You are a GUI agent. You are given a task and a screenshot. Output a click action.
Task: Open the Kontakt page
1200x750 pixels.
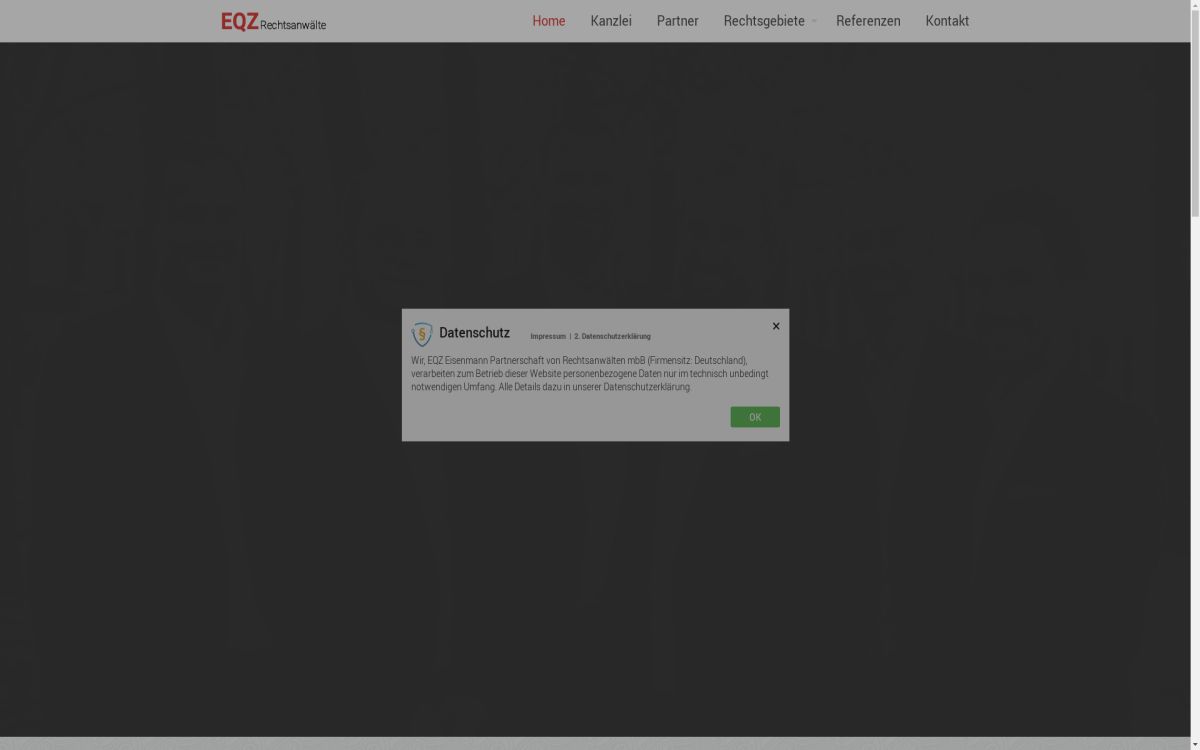point(947,21)
